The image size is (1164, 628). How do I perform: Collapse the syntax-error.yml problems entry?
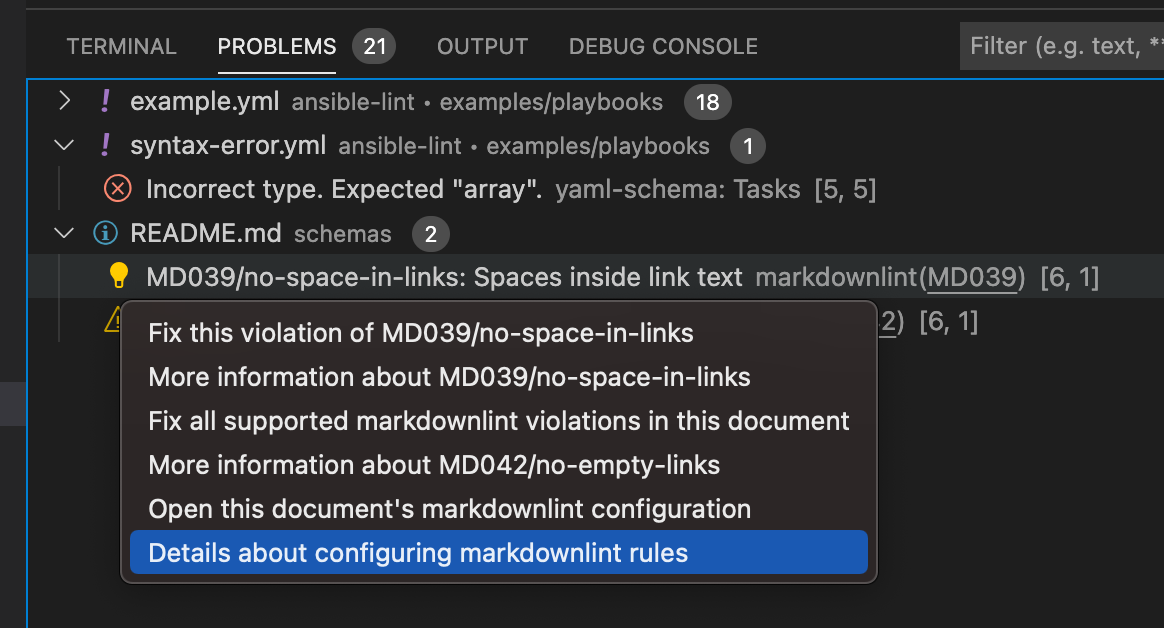pos(63,145)
